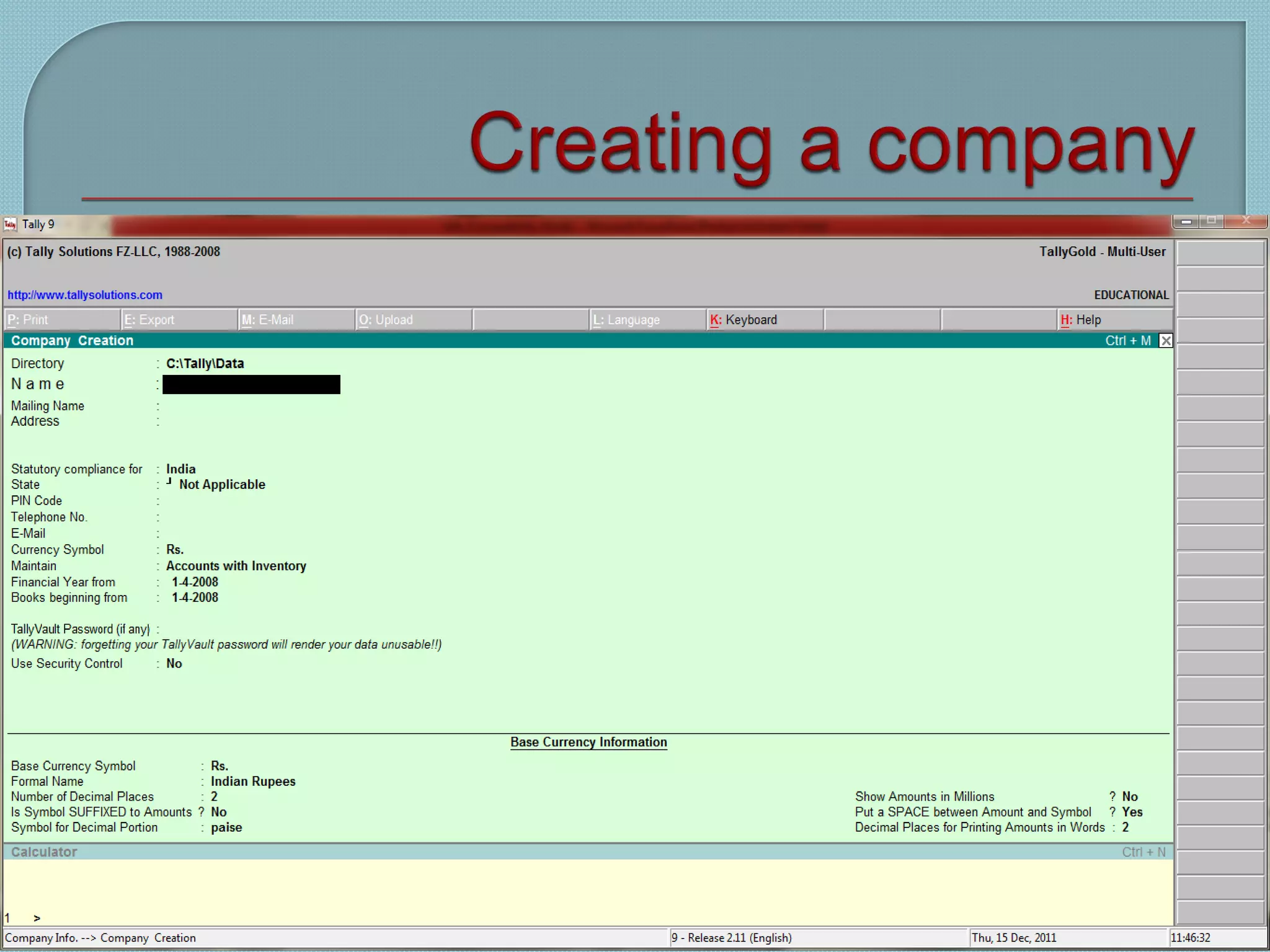Minimize the Tally 9 window
The height and width of the screenshot is (952, 1270).
(x=1186, y=221)
